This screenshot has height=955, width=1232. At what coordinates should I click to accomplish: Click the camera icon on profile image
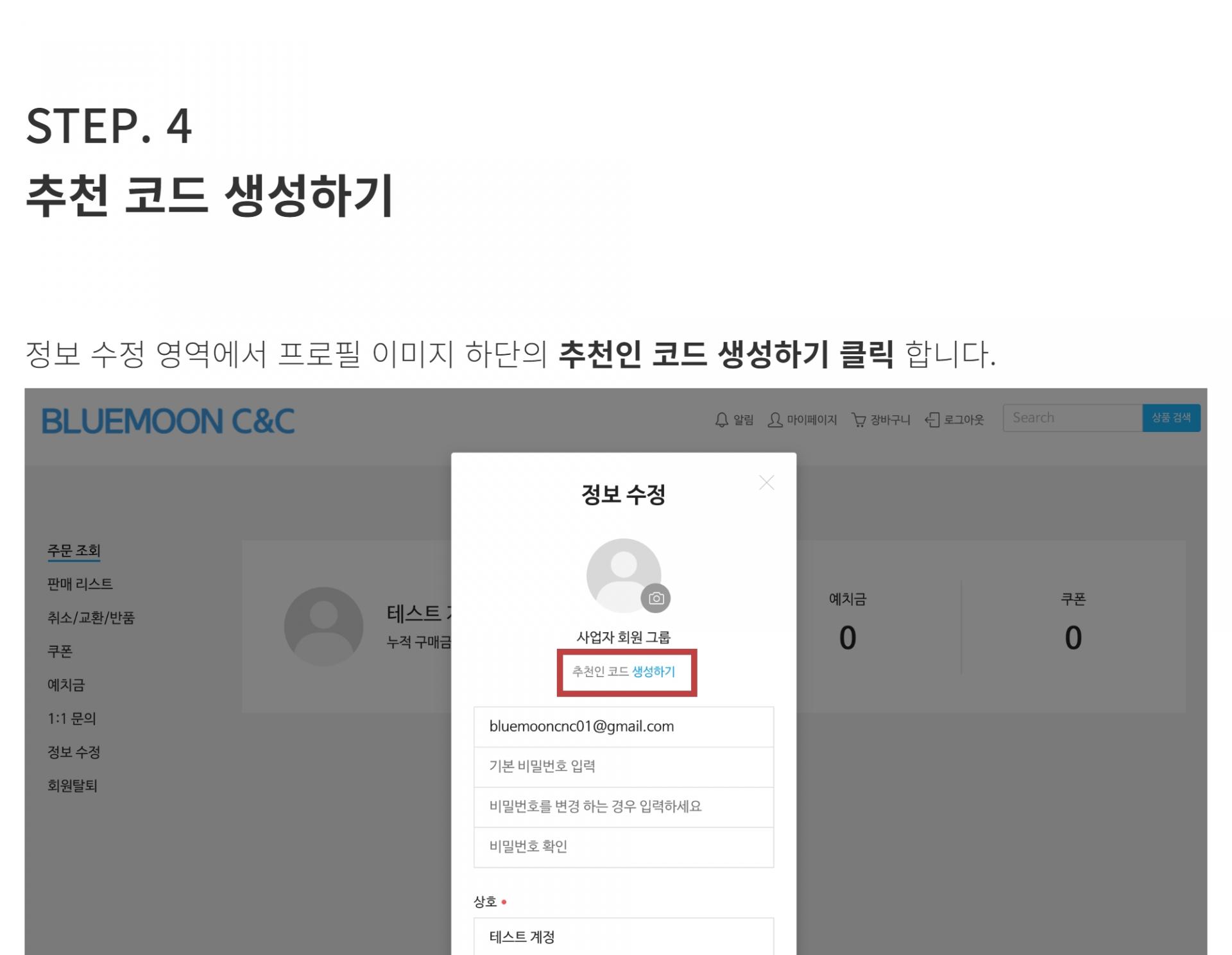tap(656, 598)
